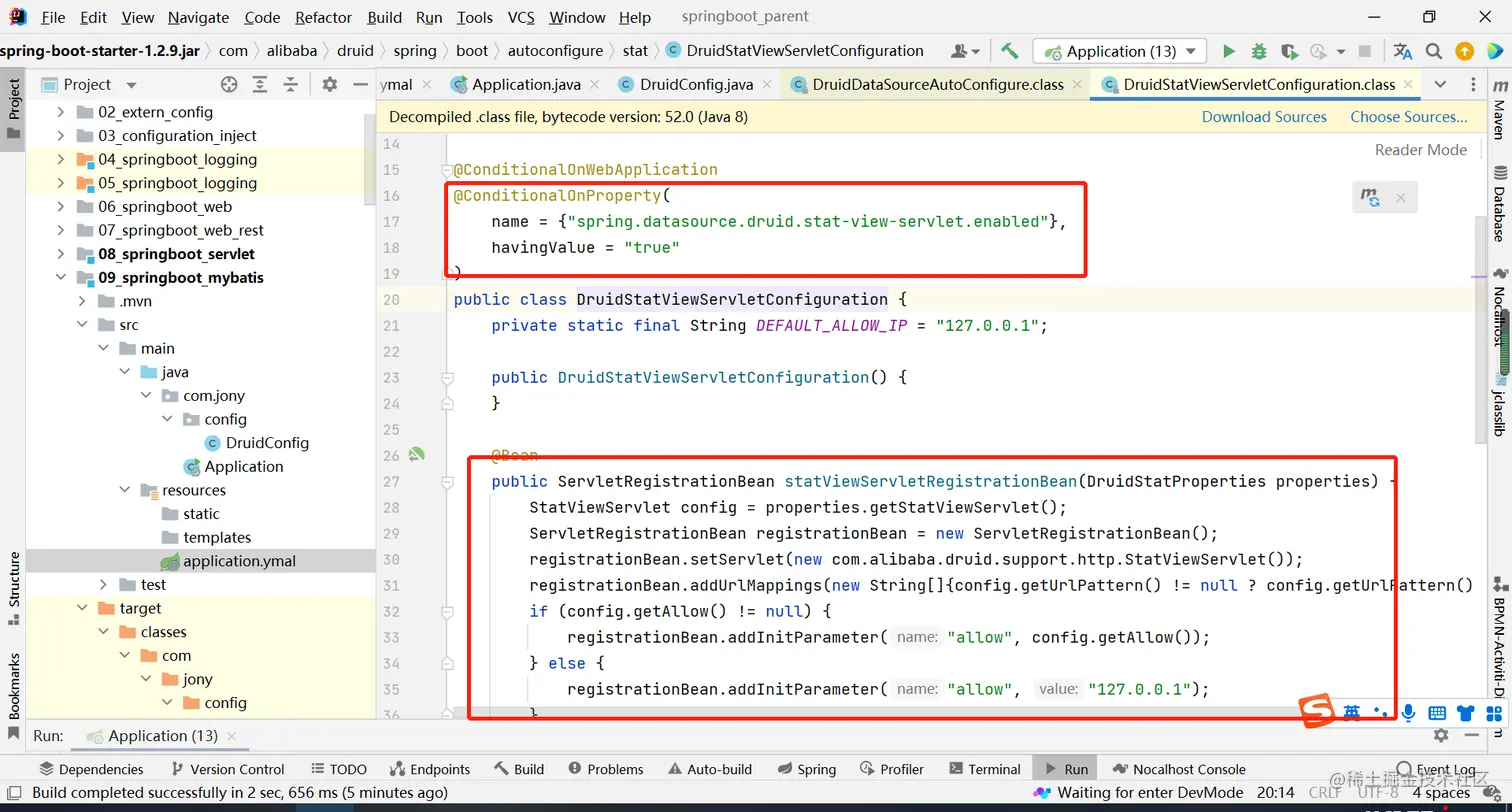Viewport: 1512px width, 812px height.
Task: Open Run panel gear settings
Action: (x=1441, y=735)
